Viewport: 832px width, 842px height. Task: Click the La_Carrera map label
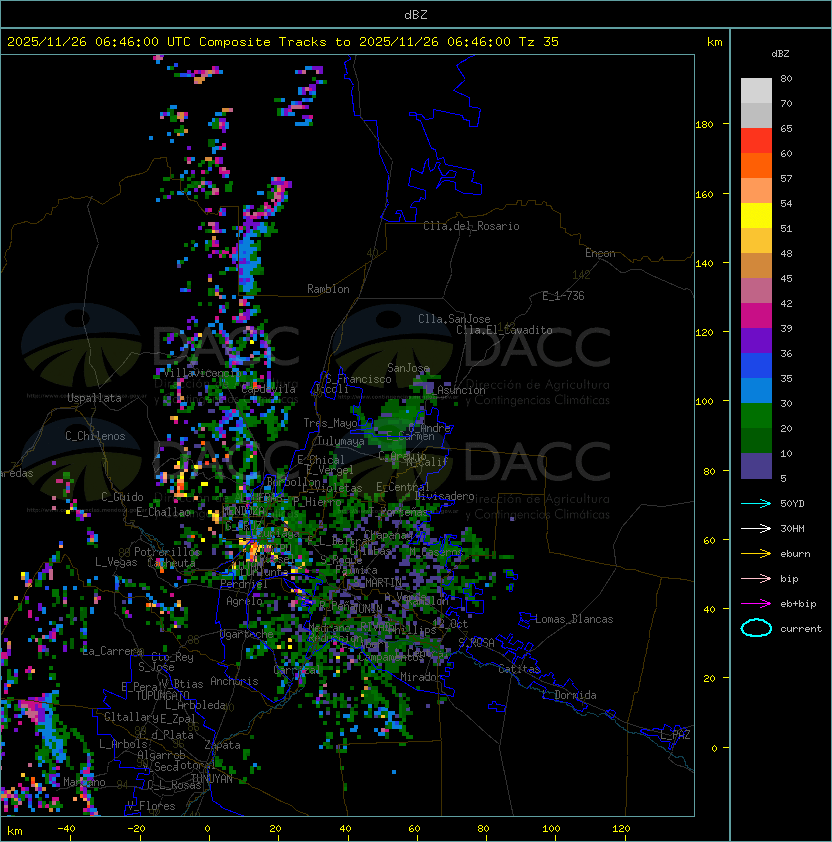click(112, 651)
